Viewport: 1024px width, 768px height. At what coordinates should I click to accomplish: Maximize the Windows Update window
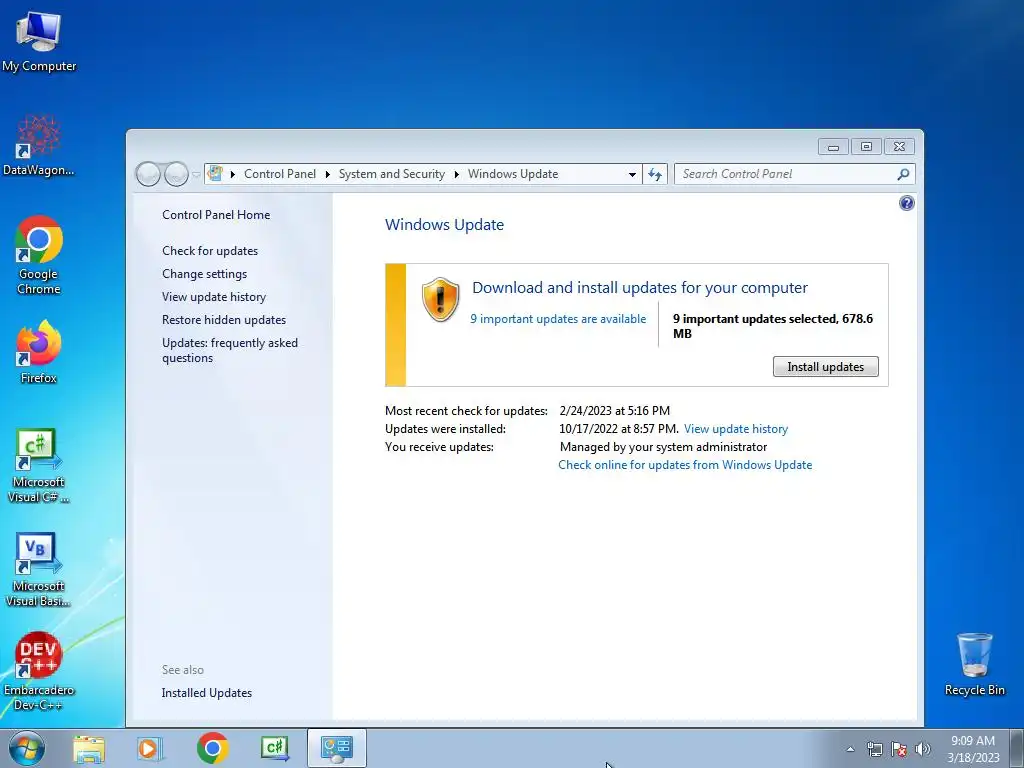point(866,147)
